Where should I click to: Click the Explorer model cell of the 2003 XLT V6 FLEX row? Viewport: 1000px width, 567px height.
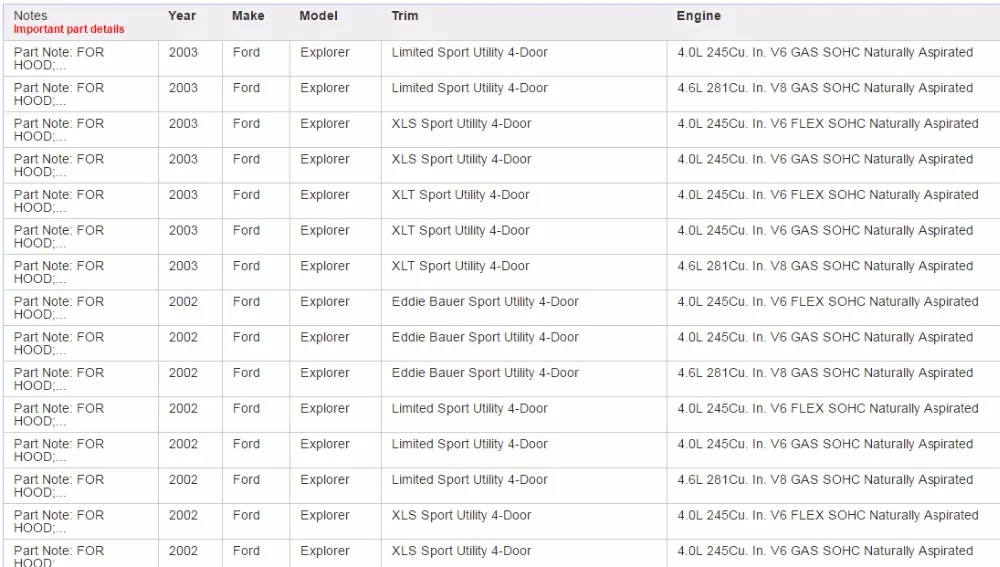325,195
